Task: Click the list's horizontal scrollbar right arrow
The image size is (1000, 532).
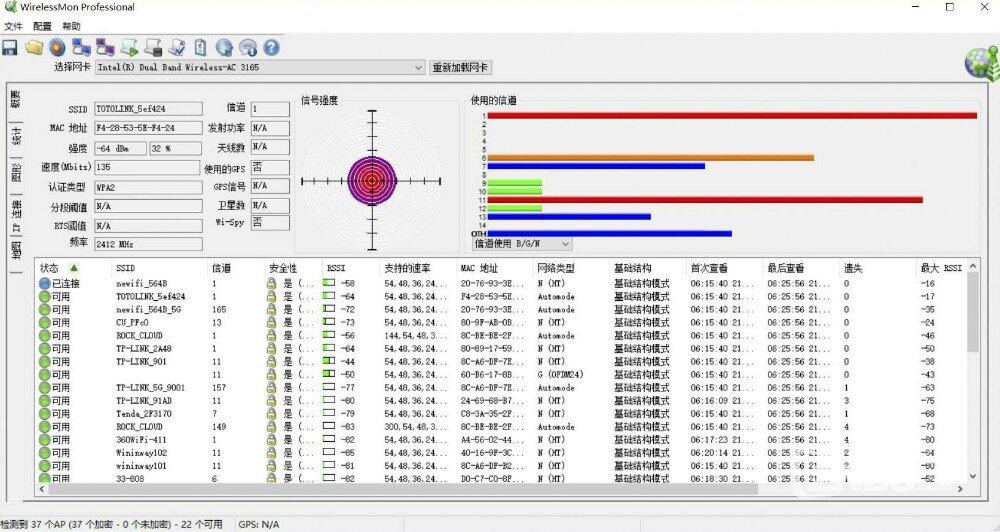Action: tap(960, 489)
